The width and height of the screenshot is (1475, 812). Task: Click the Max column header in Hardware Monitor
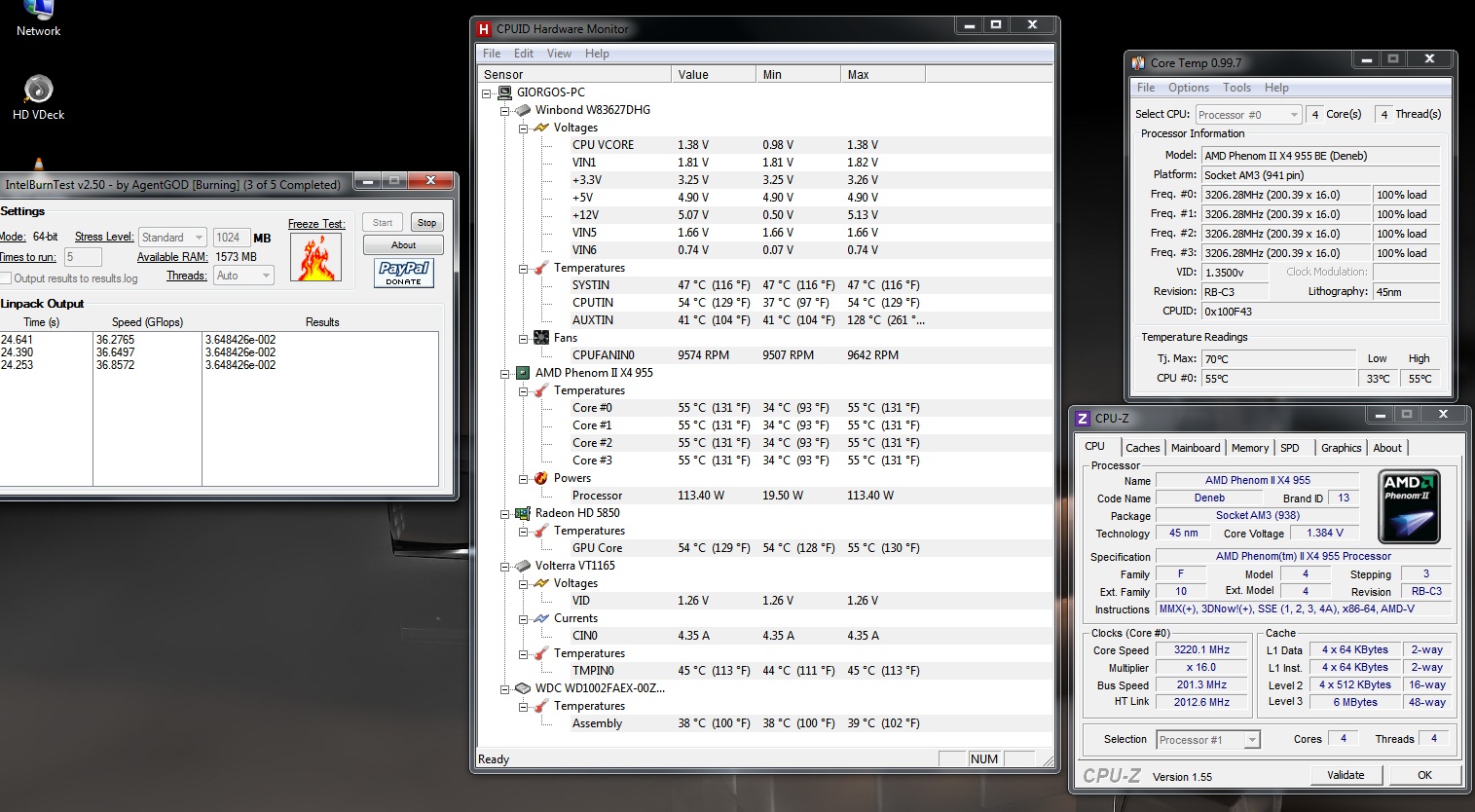882,74
